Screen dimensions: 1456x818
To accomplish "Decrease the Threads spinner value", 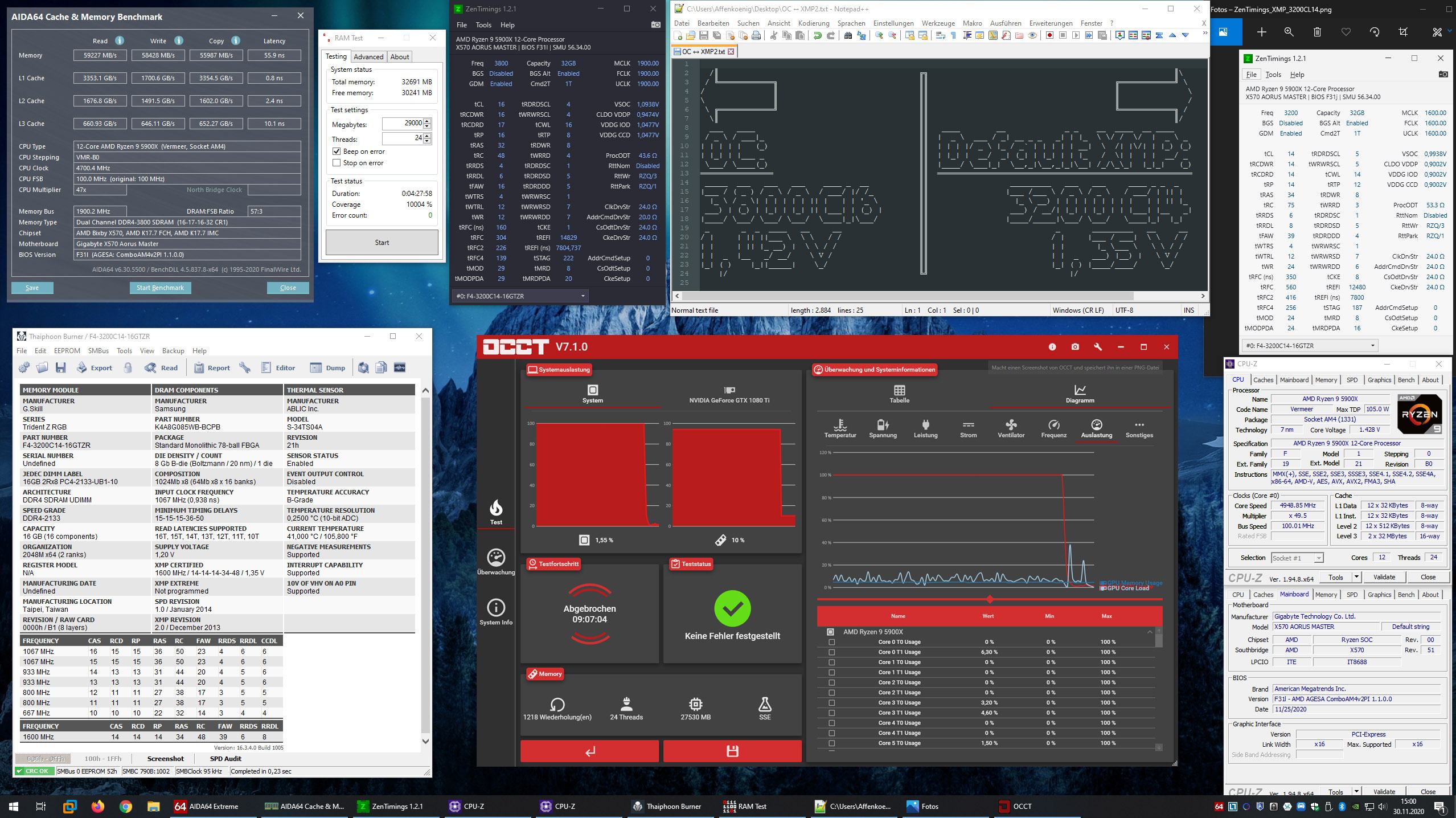I will pyautogui.click(x=428, y=141).
